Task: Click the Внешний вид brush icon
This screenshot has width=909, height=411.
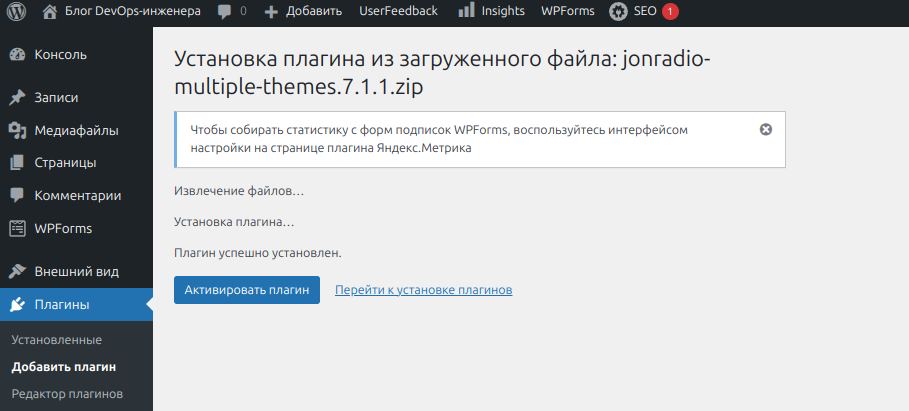Action: click(17, 271)
